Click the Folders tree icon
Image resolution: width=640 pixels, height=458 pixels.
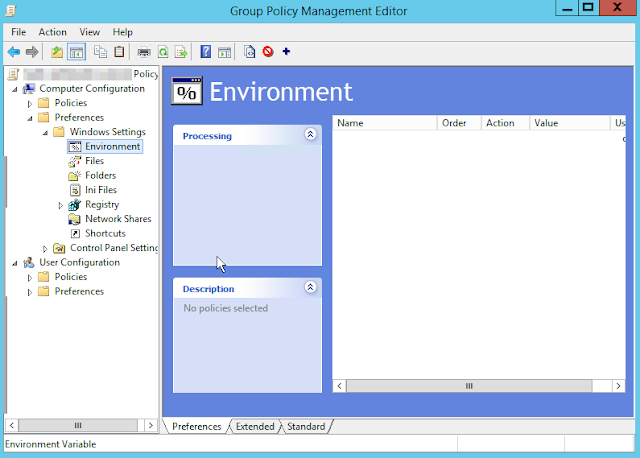click(x=74, y=176)
